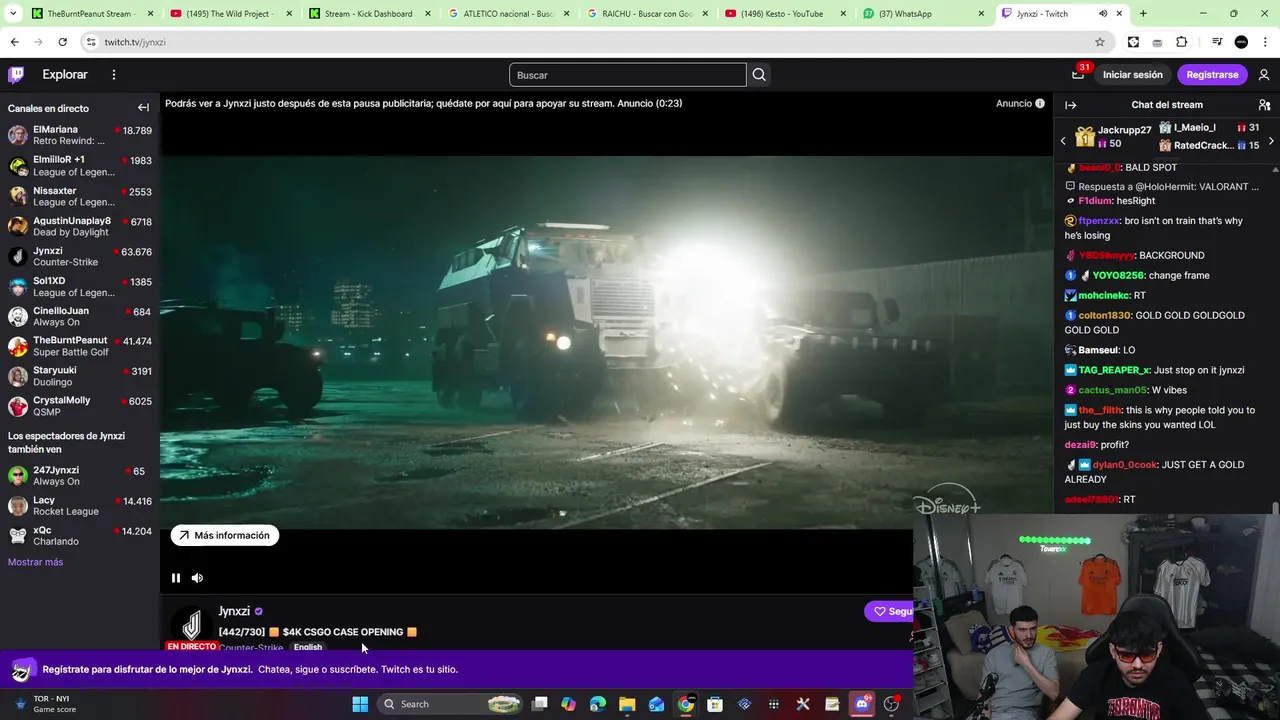This screenshot has height=720, width=1280.
Task: Pause the stream video
Action: point(176,578)
